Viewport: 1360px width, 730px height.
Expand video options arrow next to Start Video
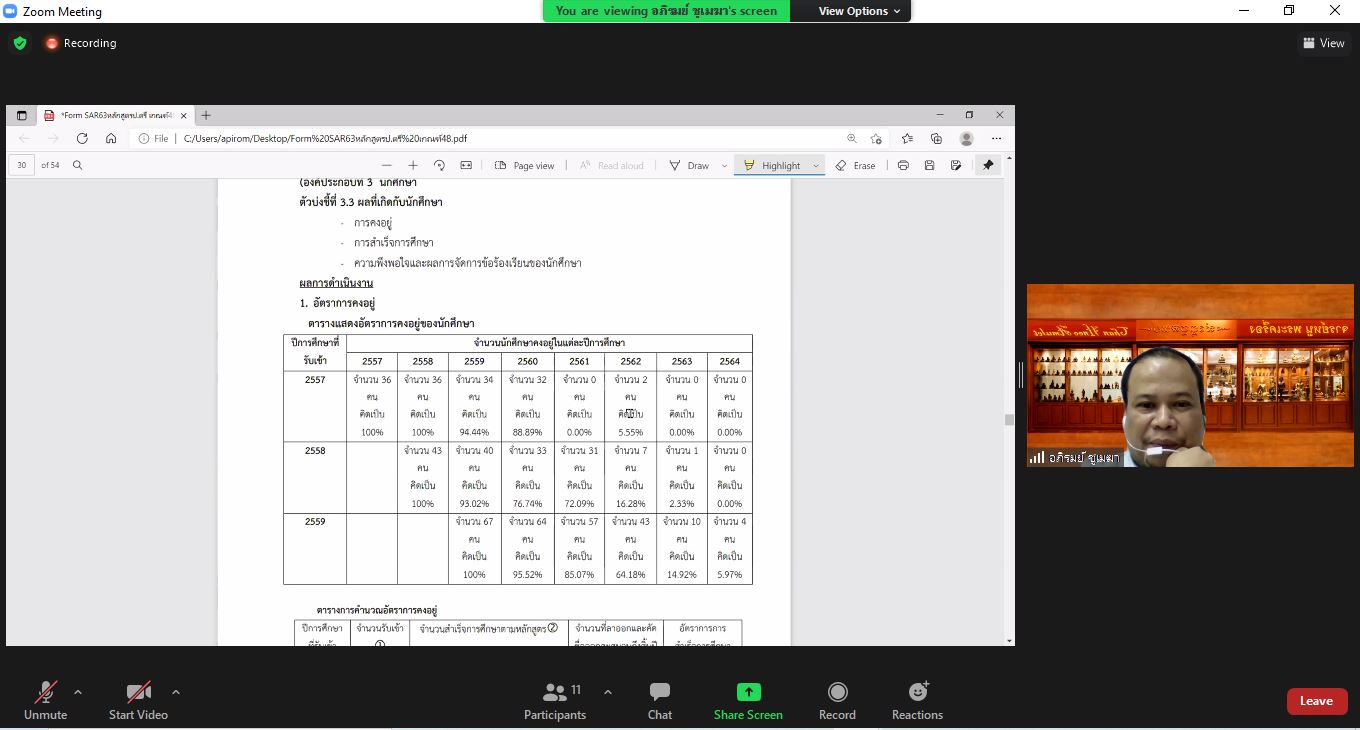pos(176,691)
